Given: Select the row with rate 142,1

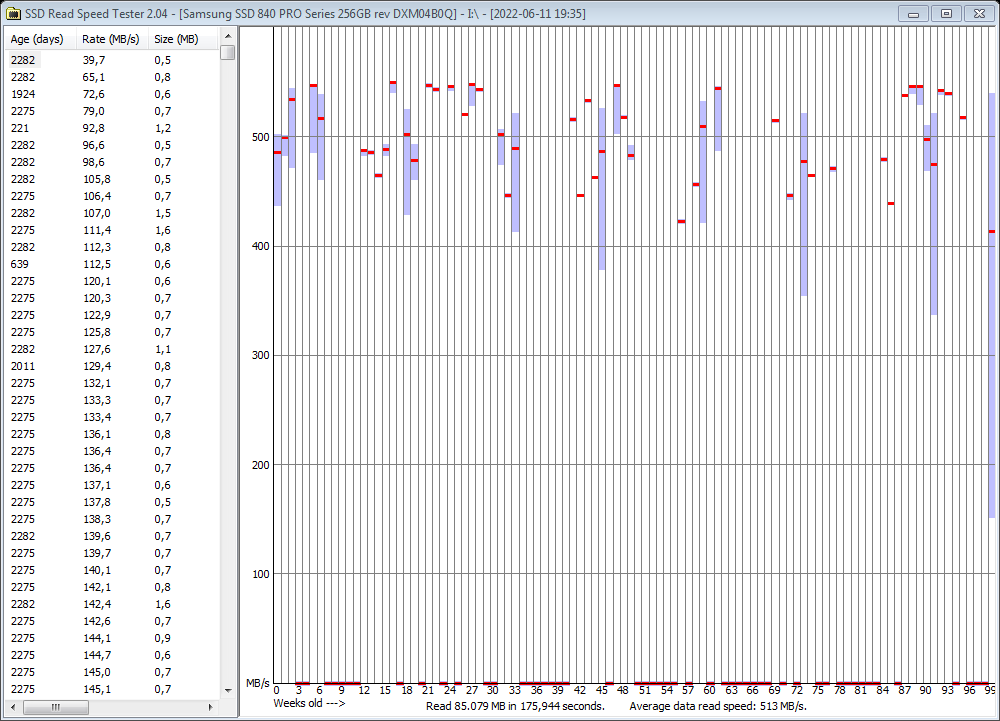Looking at the screenshot, I should pyautogui.click(x=112, y=587).
